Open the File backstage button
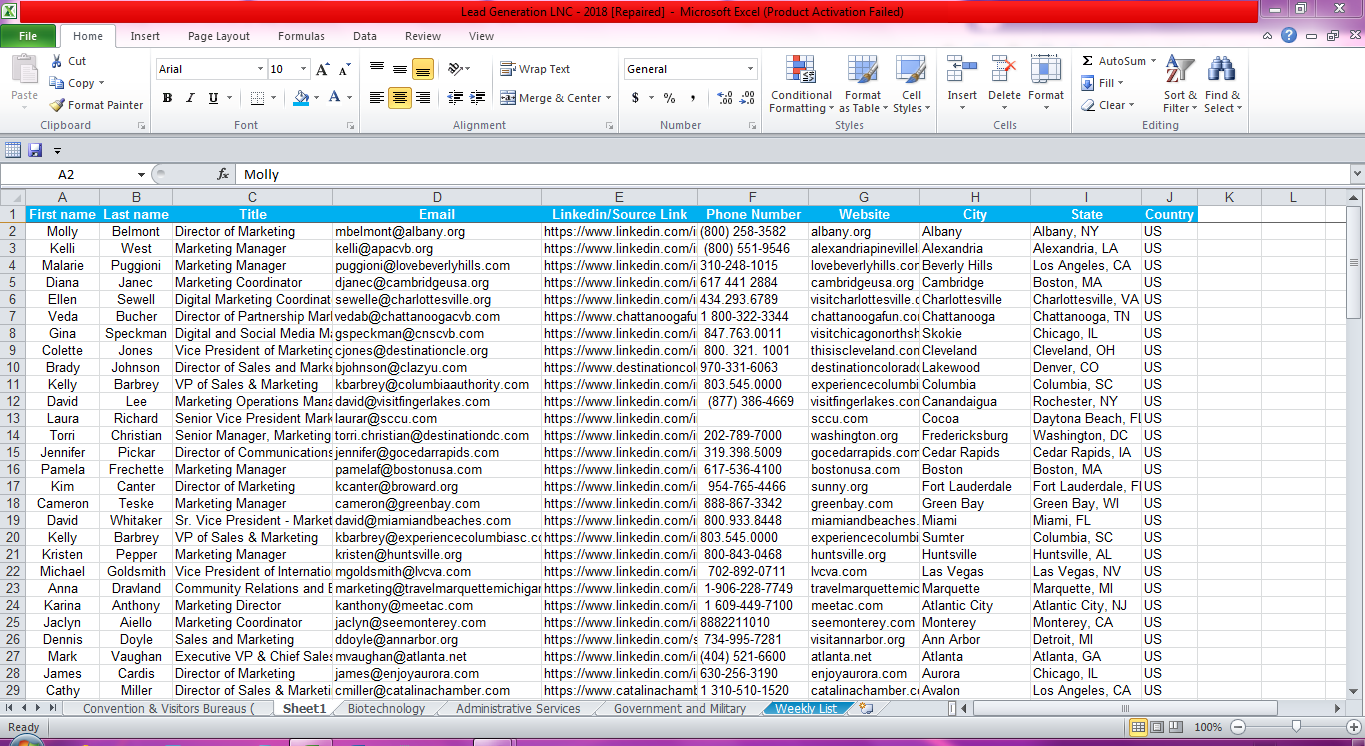 pos(28,36)
